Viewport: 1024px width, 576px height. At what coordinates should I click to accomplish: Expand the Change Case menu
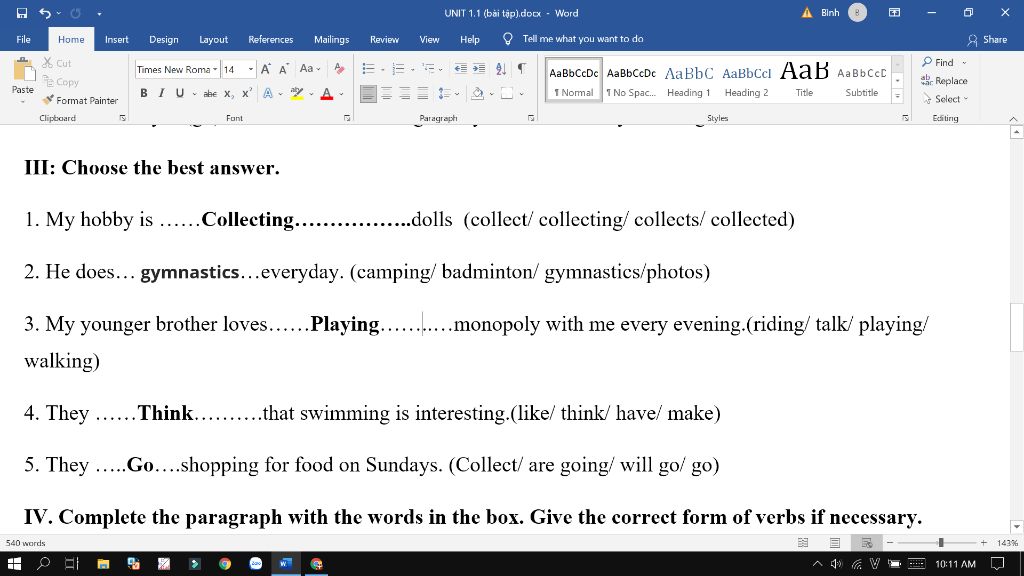click(310, 69)
